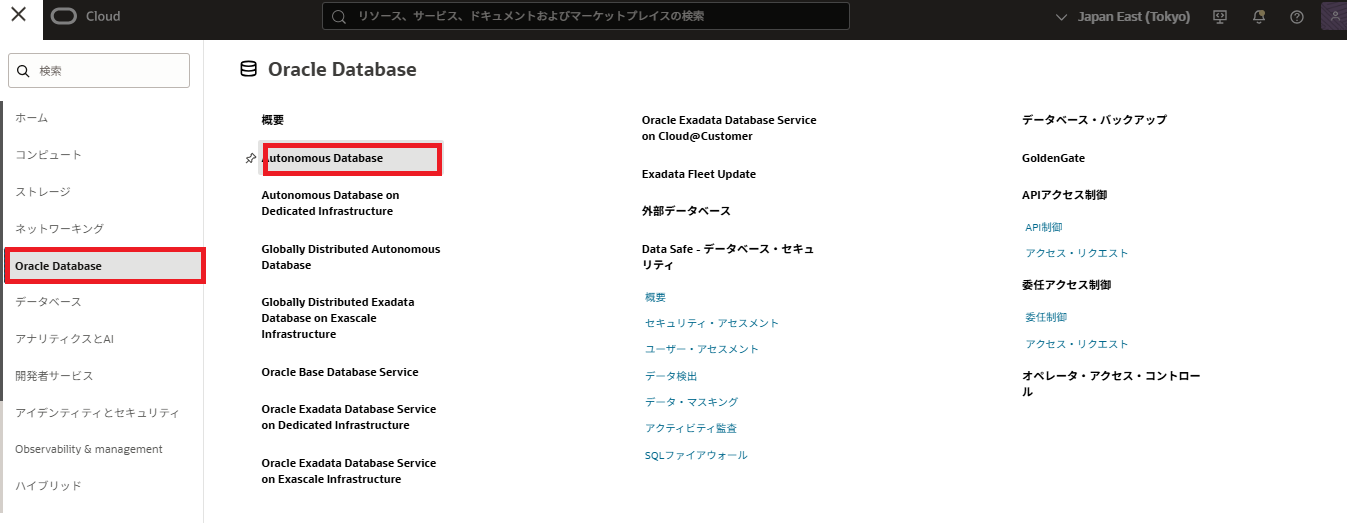Open 委任制御 link

pos(1046,317)
